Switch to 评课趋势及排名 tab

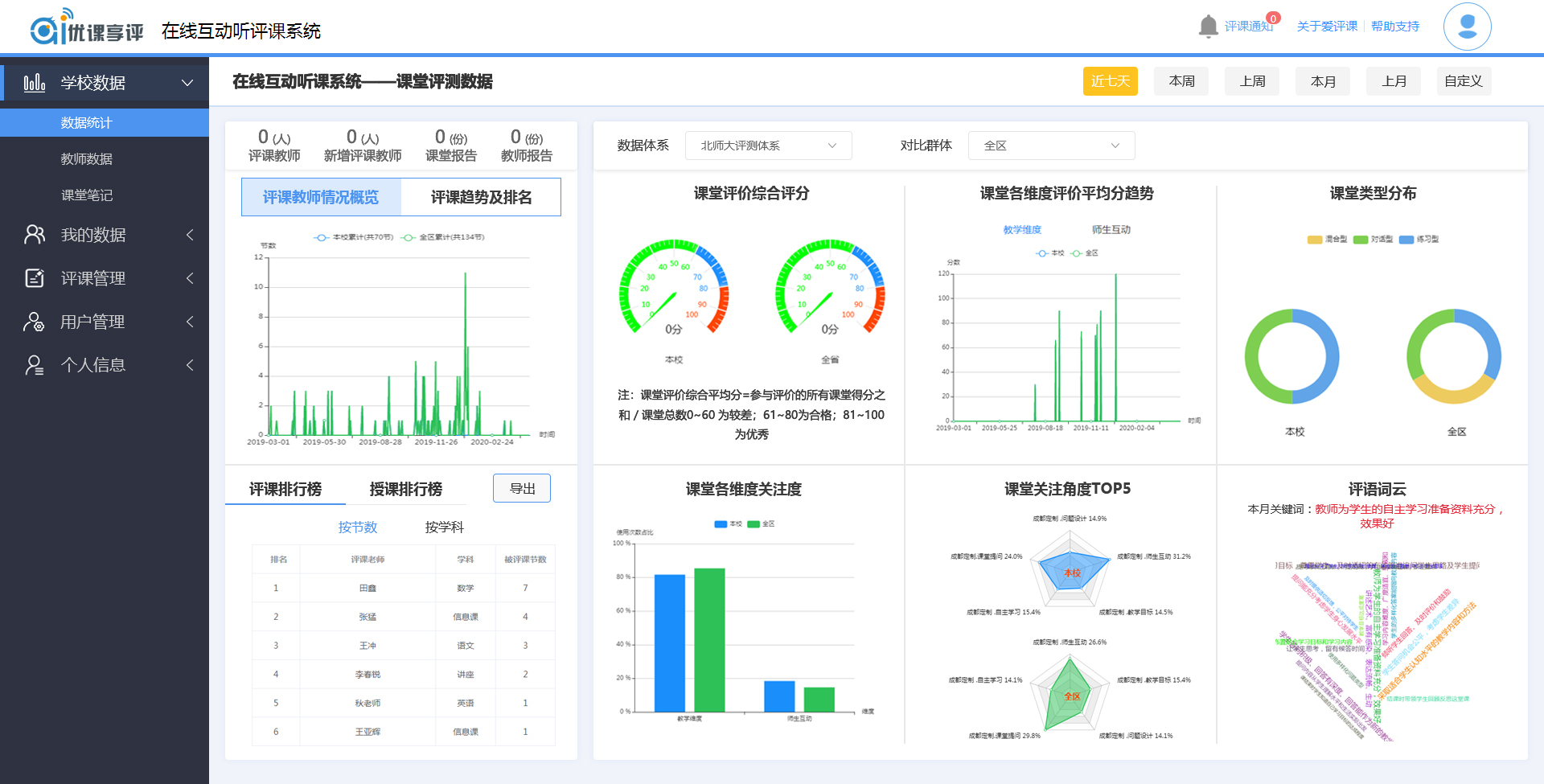[481, 197]
